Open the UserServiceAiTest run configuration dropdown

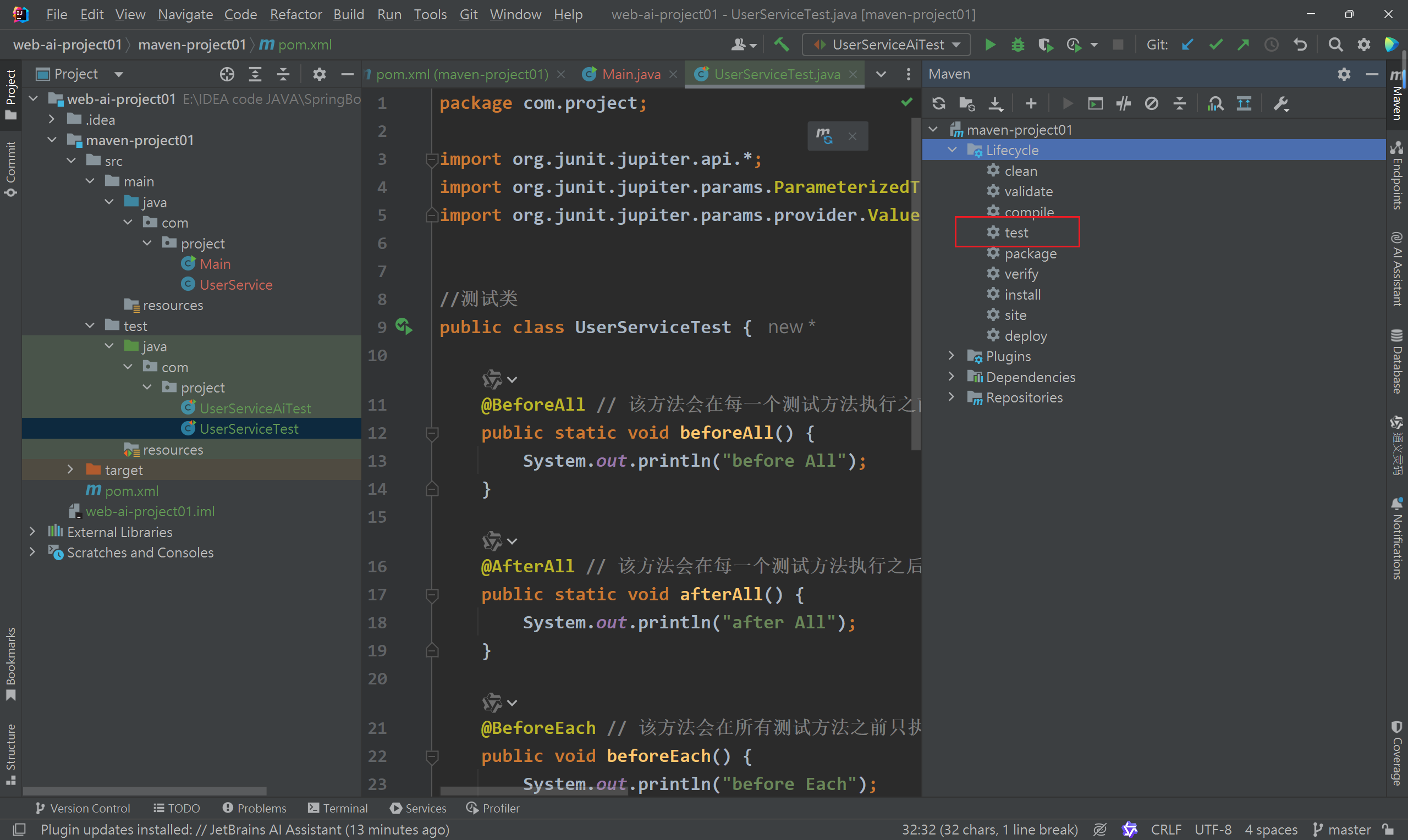886,45
